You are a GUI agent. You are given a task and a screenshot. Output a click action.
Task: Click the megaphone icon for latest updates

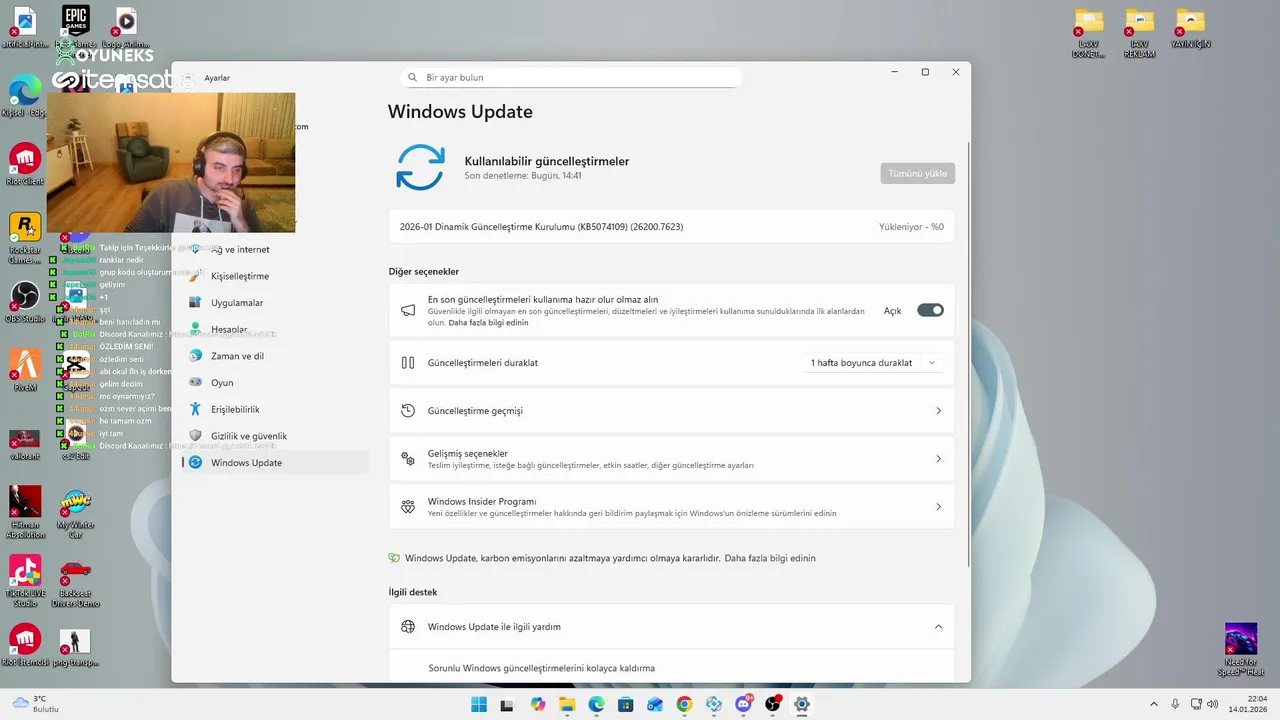tap(408, 311)
